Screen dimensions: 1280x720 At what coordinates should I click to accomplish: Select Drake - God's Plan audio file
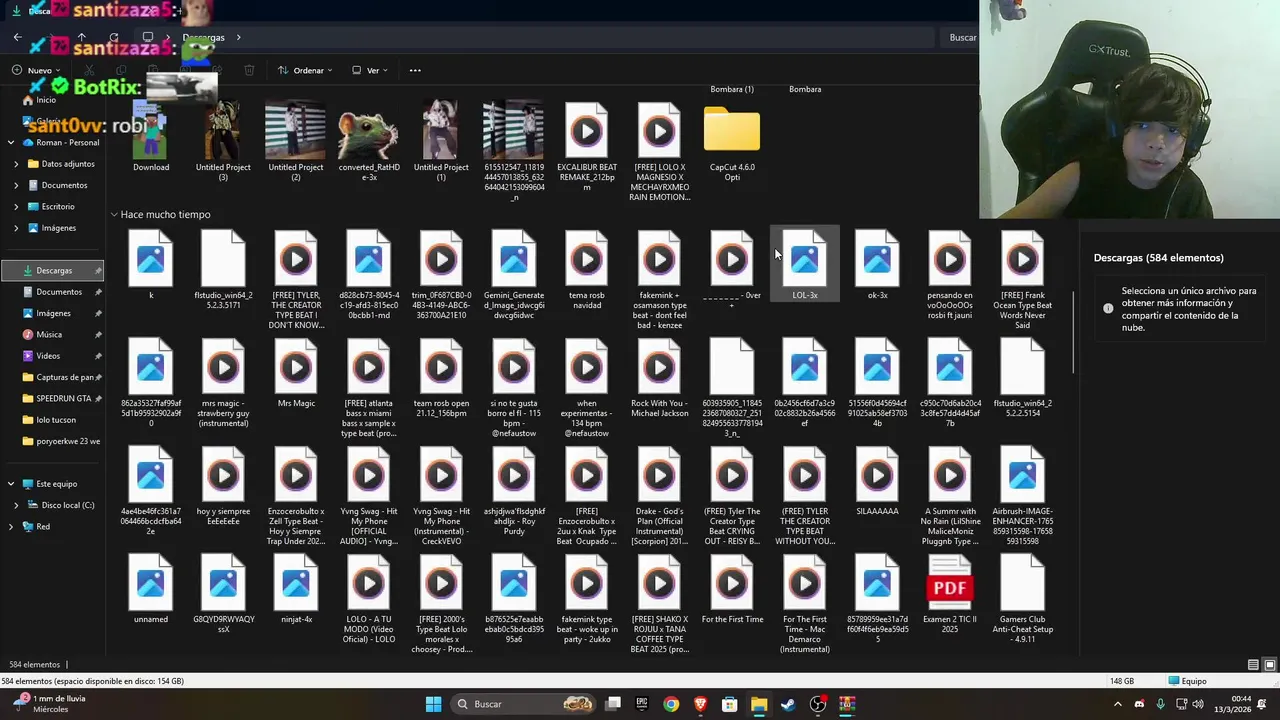(x=659, y=496)
